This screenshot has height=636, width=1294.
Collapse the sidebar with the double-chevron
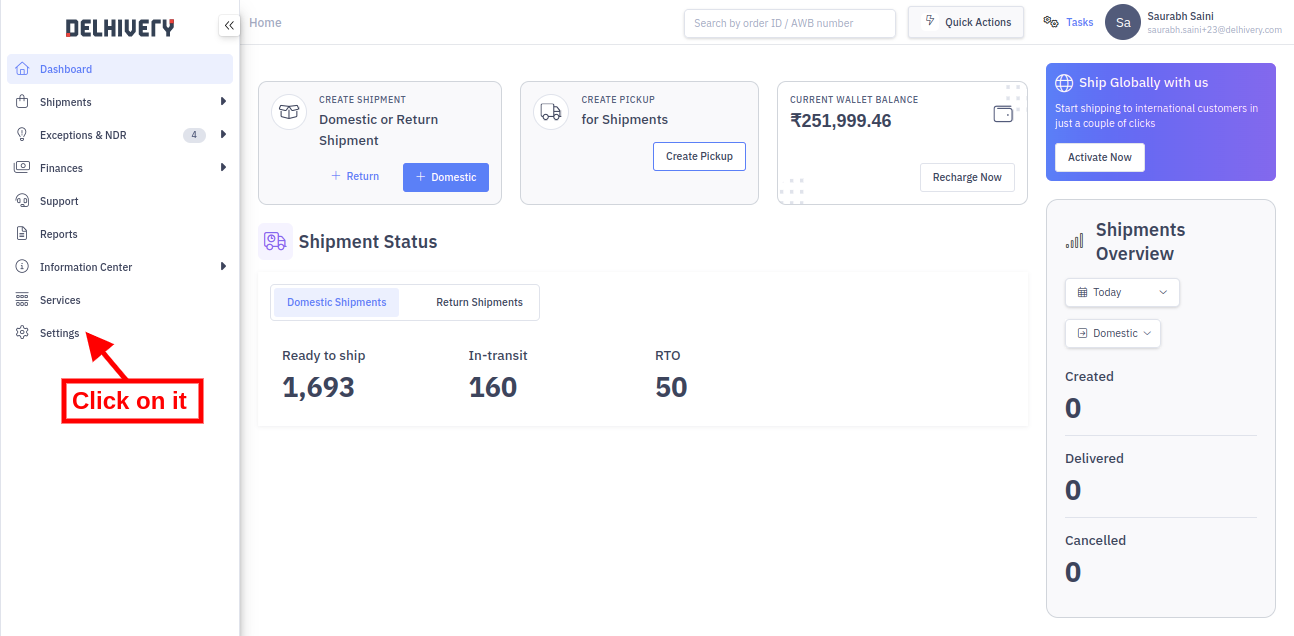(229, 25)
